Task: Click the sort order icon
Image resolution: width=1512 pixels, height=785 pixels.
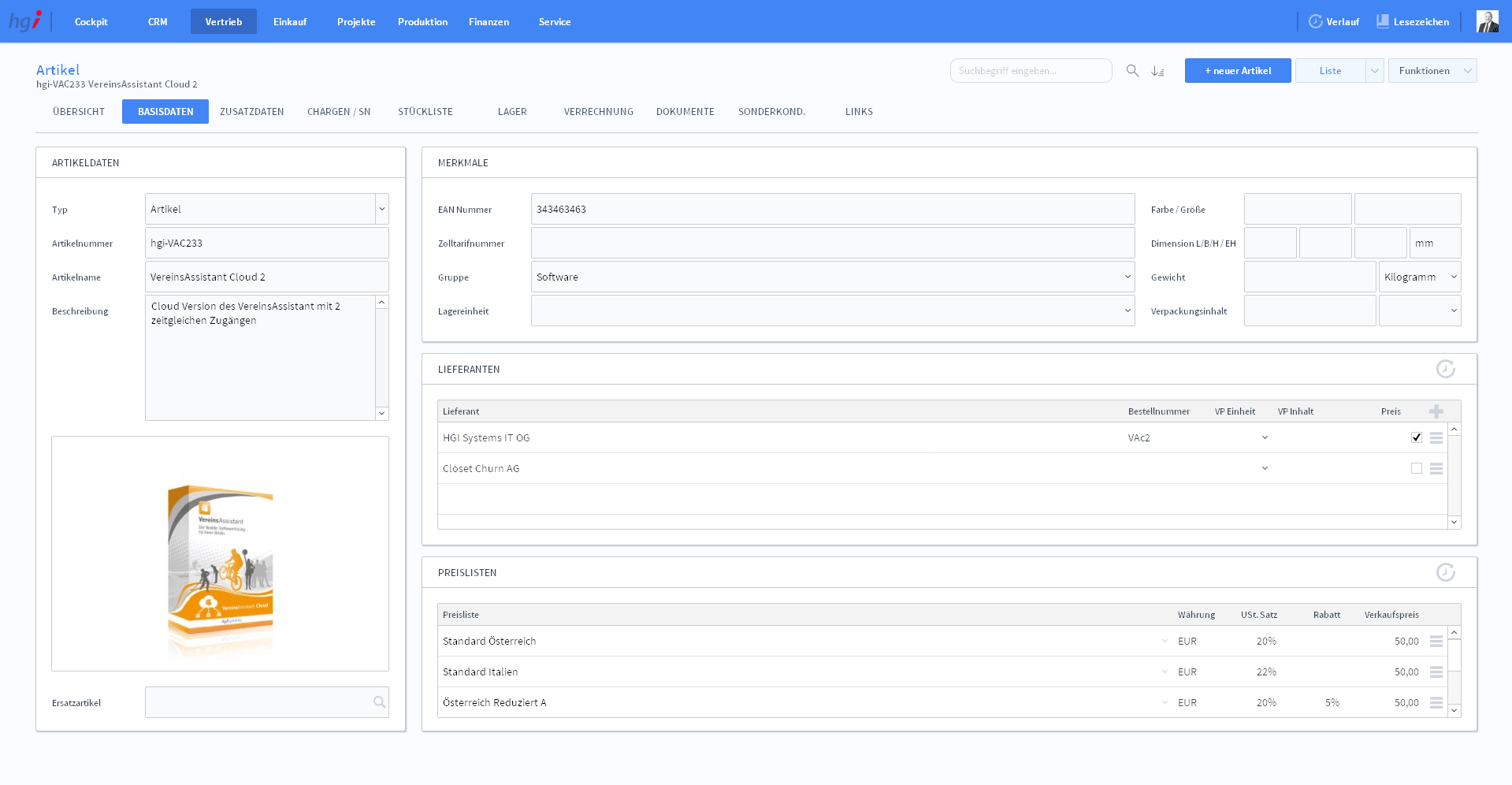Action: click(1157, 71)
